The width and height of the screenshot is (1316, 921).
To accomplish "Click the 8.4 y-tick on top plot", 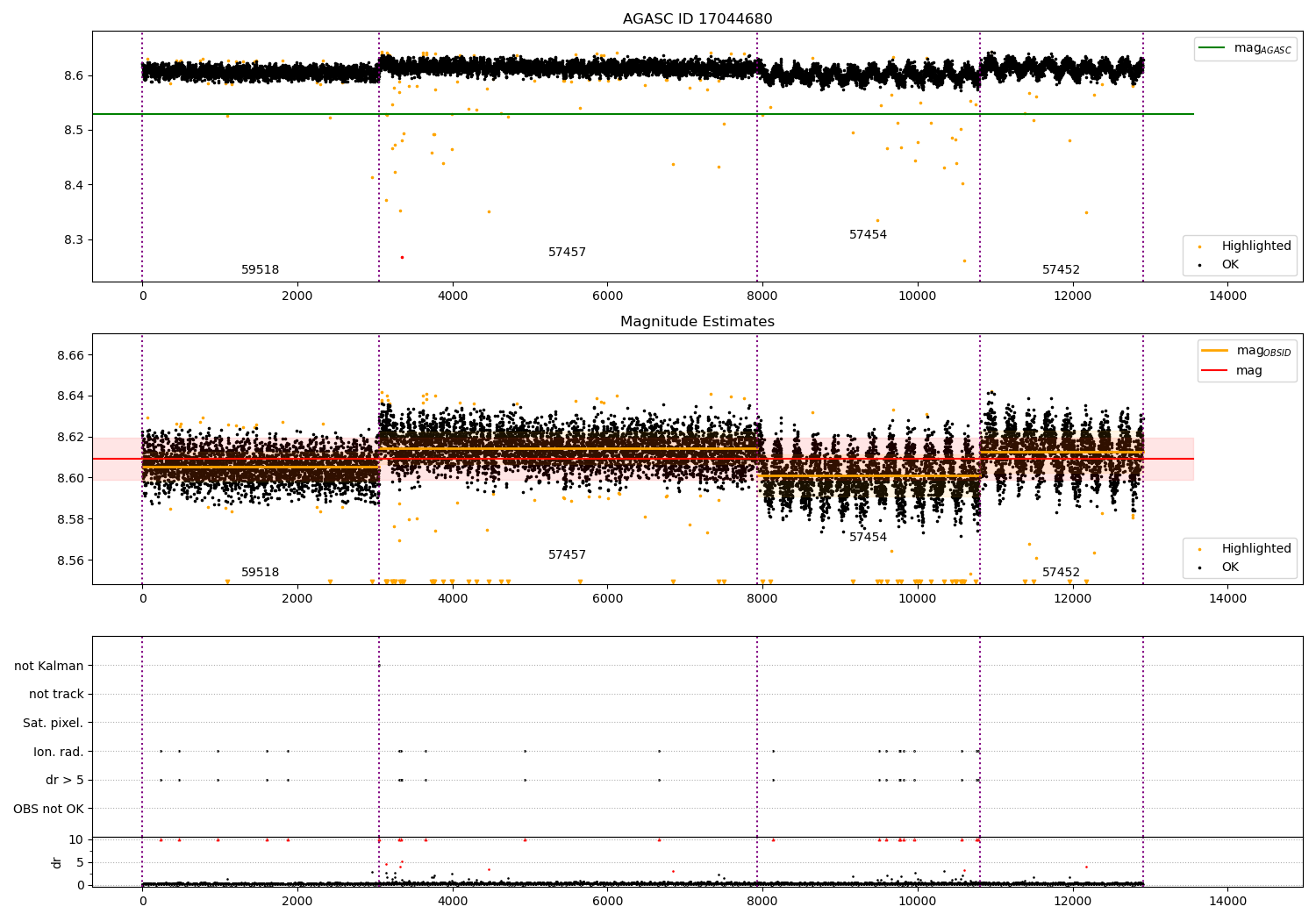I will point(73,185).
